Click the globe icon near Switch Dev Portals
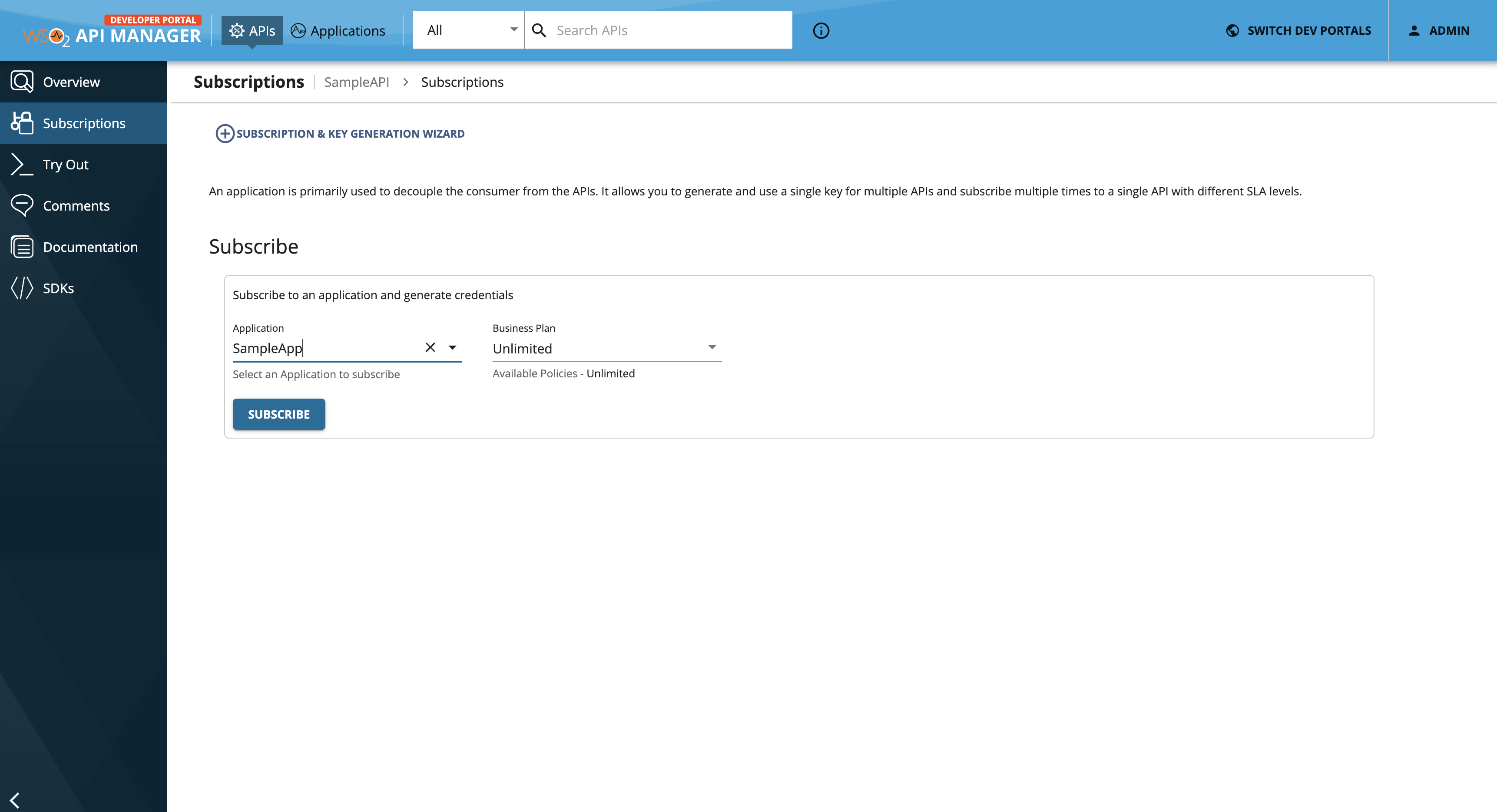This screenshot has width=1497, height=812. click(1232, 31)
